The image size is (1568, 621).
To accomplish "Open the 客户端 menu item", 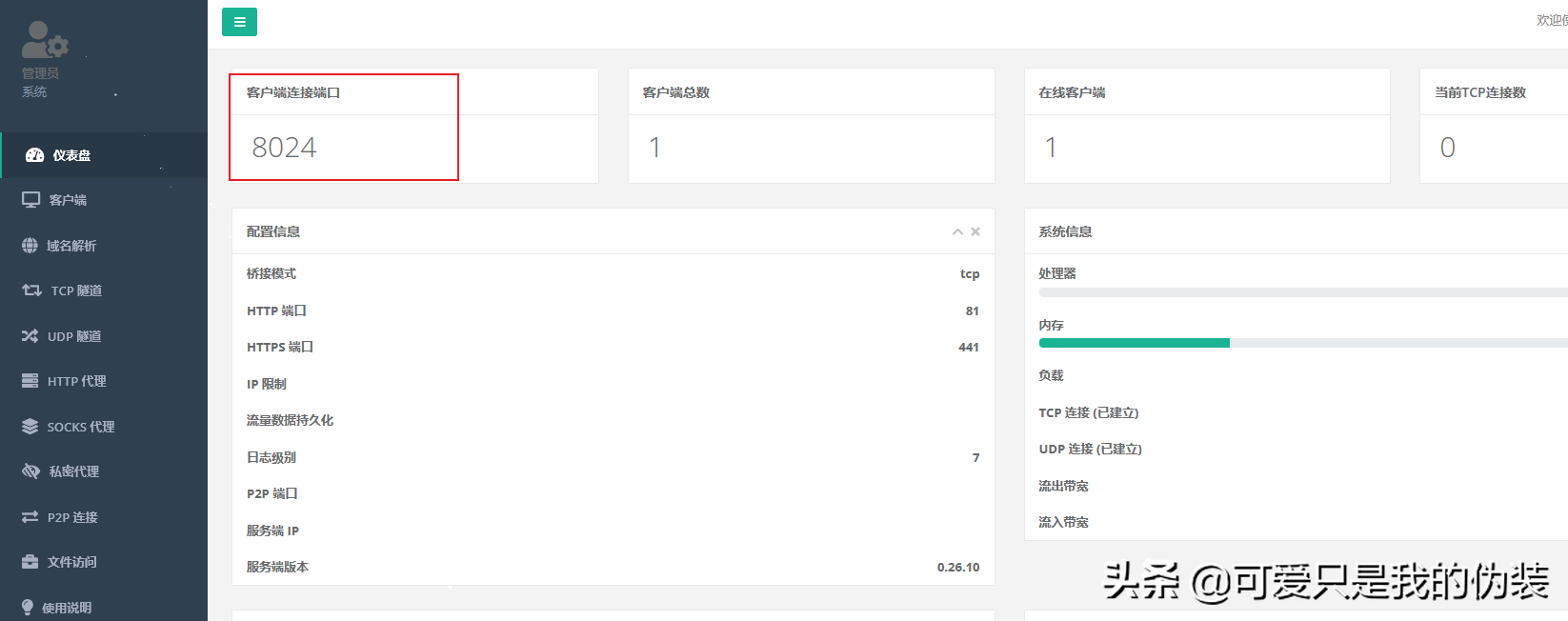I will tap(104, 200).
